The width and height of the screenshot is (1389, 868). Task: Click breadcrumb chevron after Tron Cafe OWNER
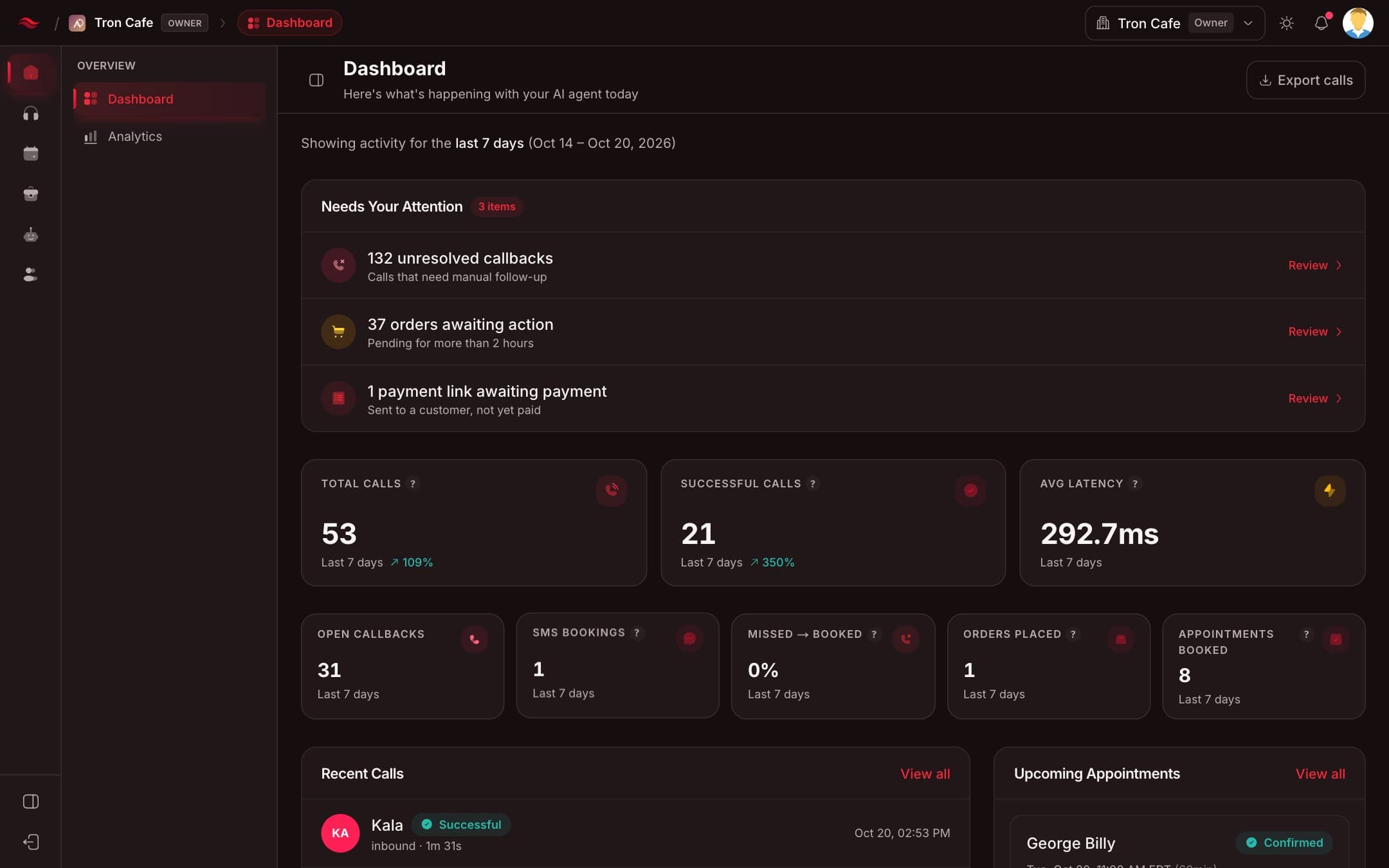tap(222, 23)
